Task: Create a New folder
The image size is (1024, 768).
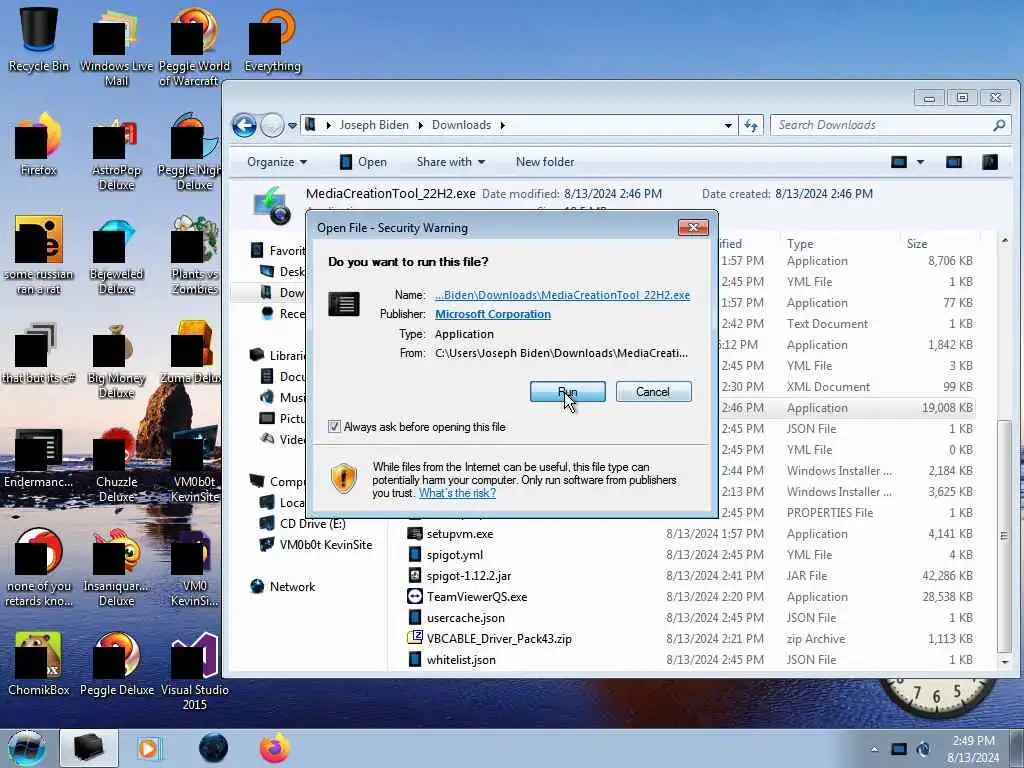Action: 545,162
